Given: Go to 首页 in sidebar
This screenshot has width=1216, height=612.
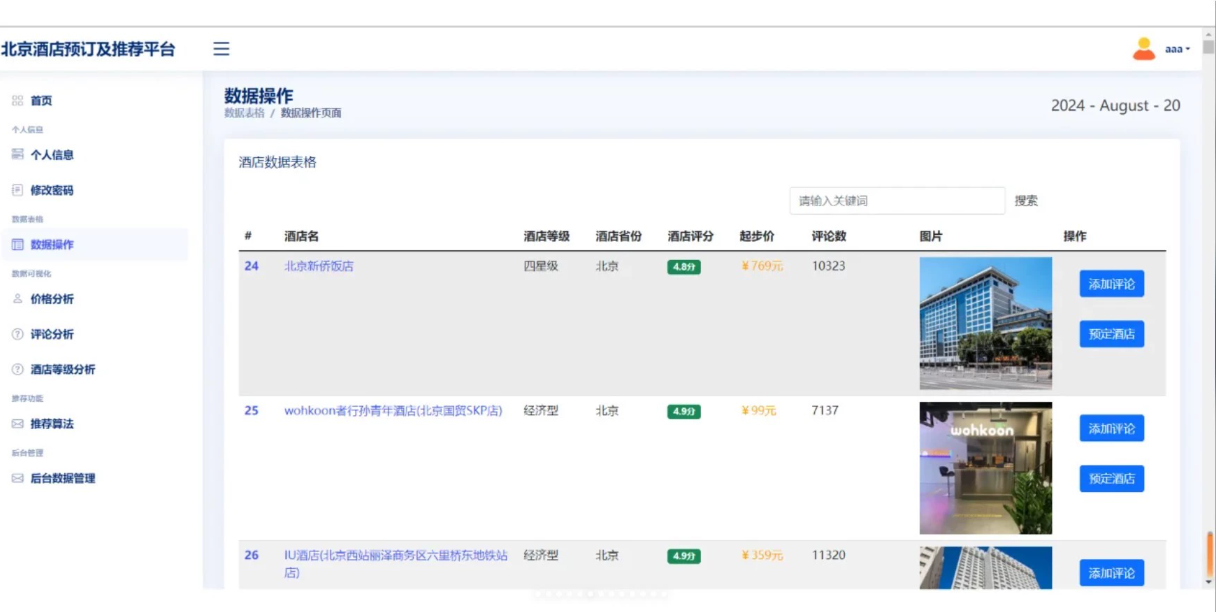Looking at the screenshot, I should click(x=41, y=101).
